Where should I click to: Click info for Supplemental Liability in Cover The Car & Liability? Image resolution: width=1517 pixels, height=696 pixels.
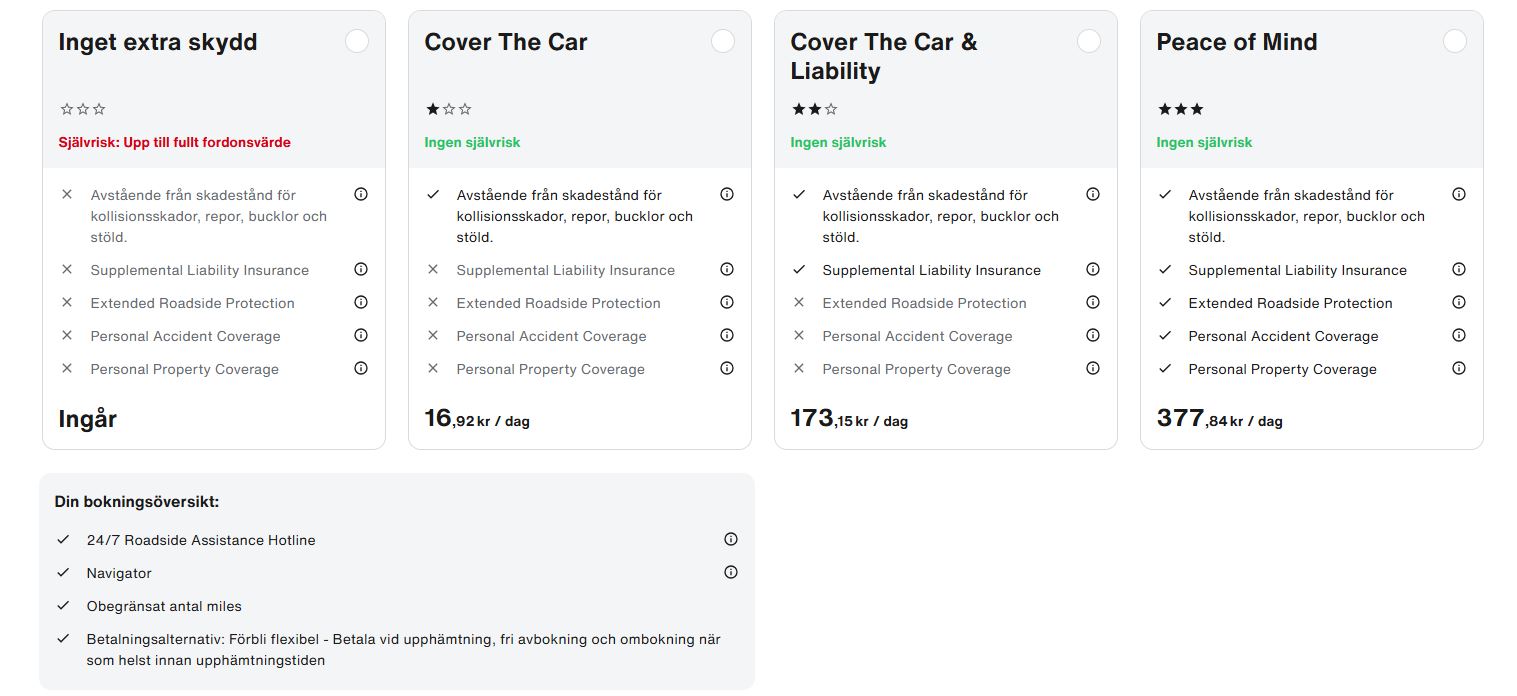[x=1093, y=269]
